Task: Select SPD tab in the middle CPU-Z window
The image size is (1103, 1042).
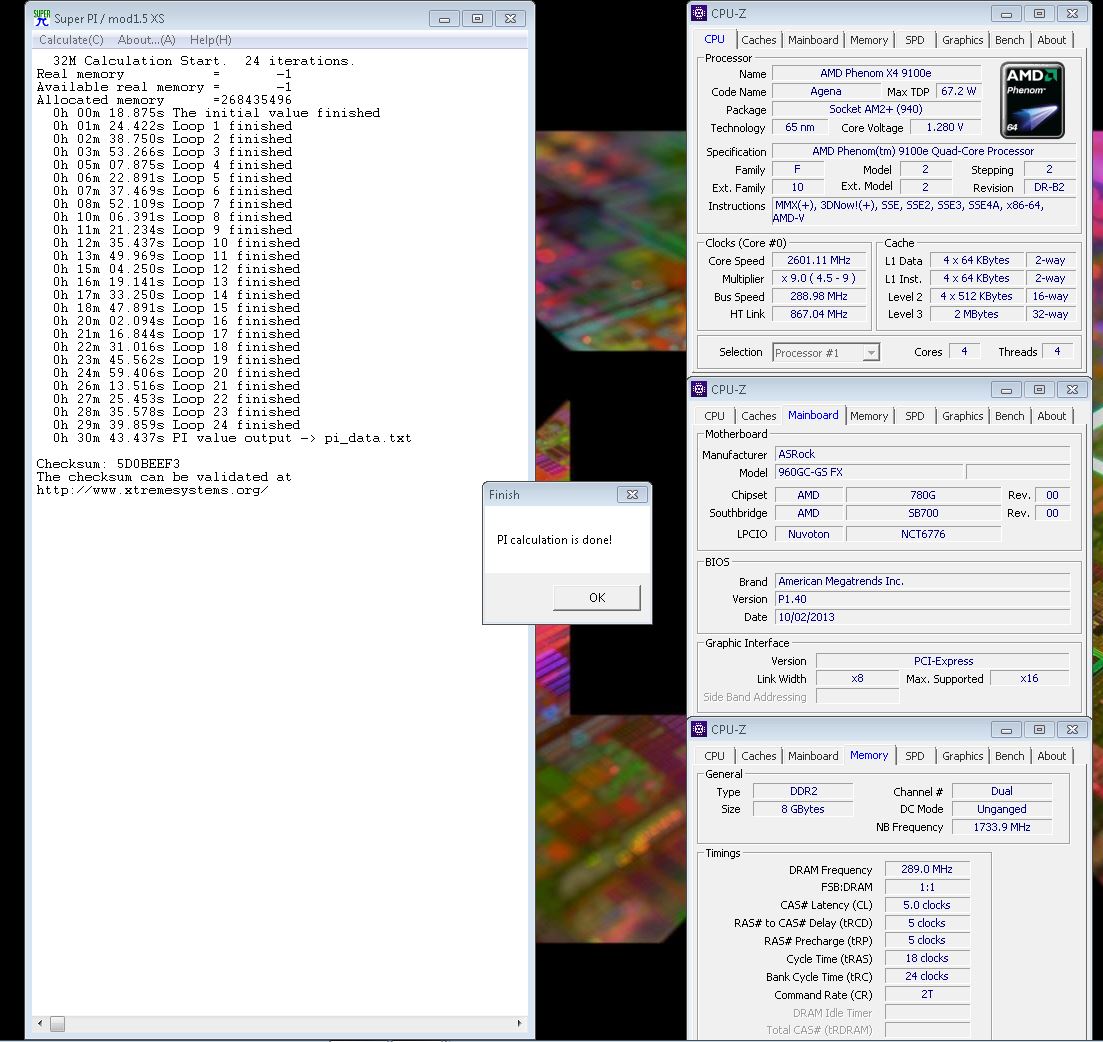Action: pyautogui.click(x=914, y=416)
